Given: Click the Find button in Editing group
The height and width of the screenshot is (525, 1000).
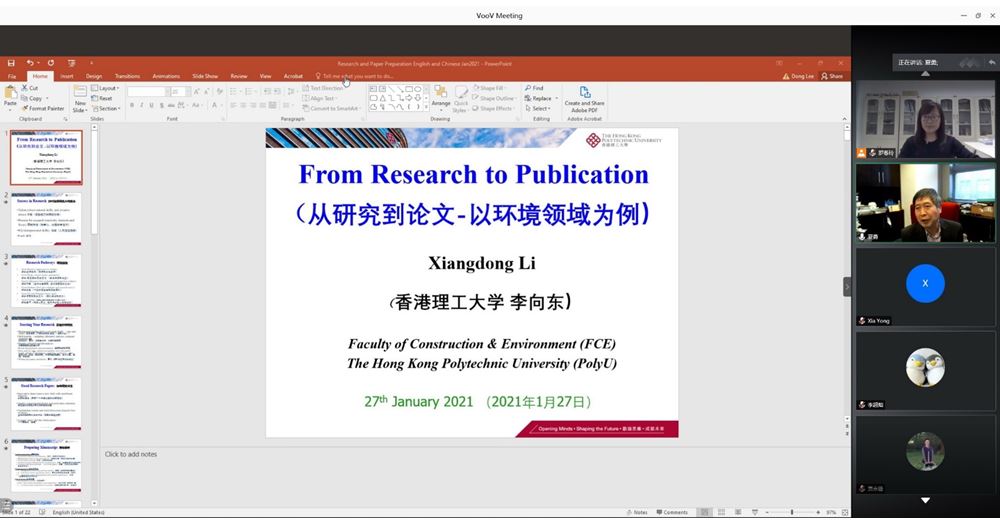Looking at the screenshot, I should click(535, 88).
